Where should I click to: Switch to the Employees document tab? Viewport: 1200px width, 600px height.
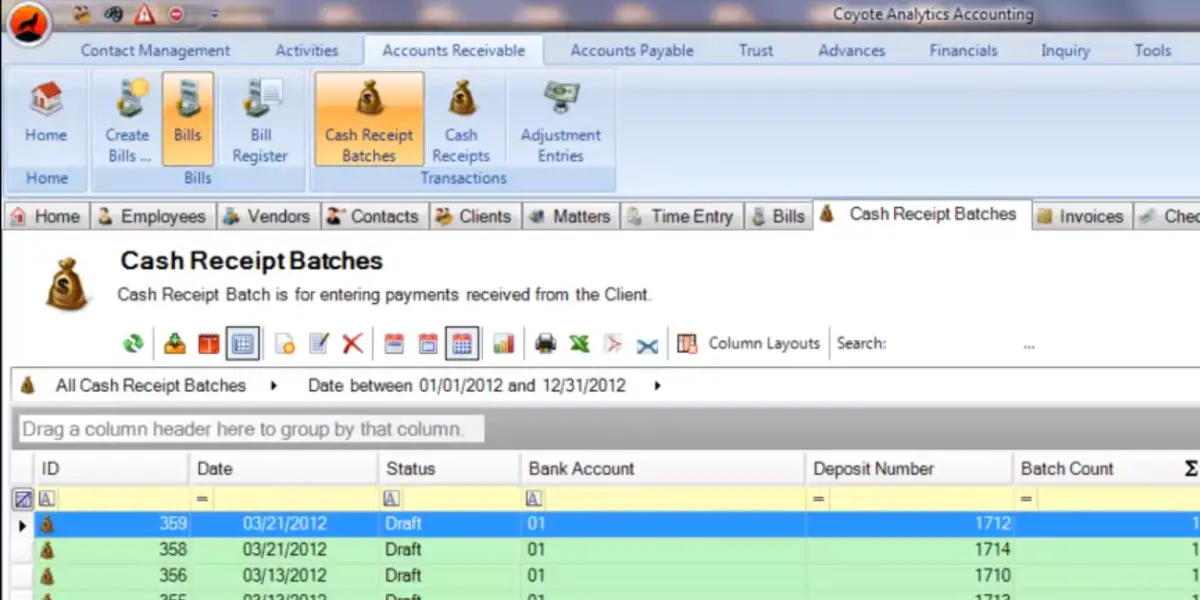tap(153, 216)
